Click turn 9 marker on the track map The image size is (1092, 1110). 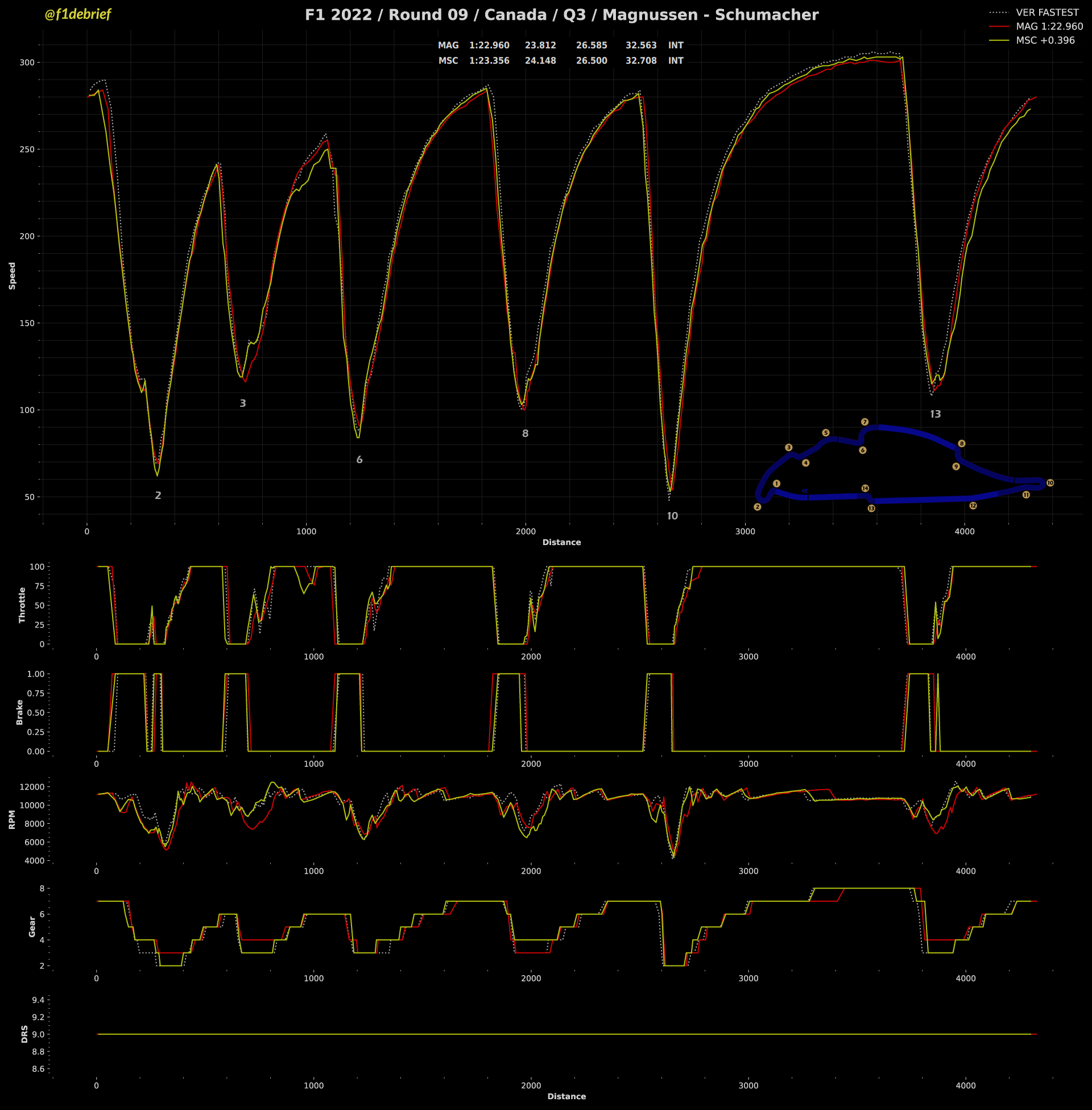[956, 467]
